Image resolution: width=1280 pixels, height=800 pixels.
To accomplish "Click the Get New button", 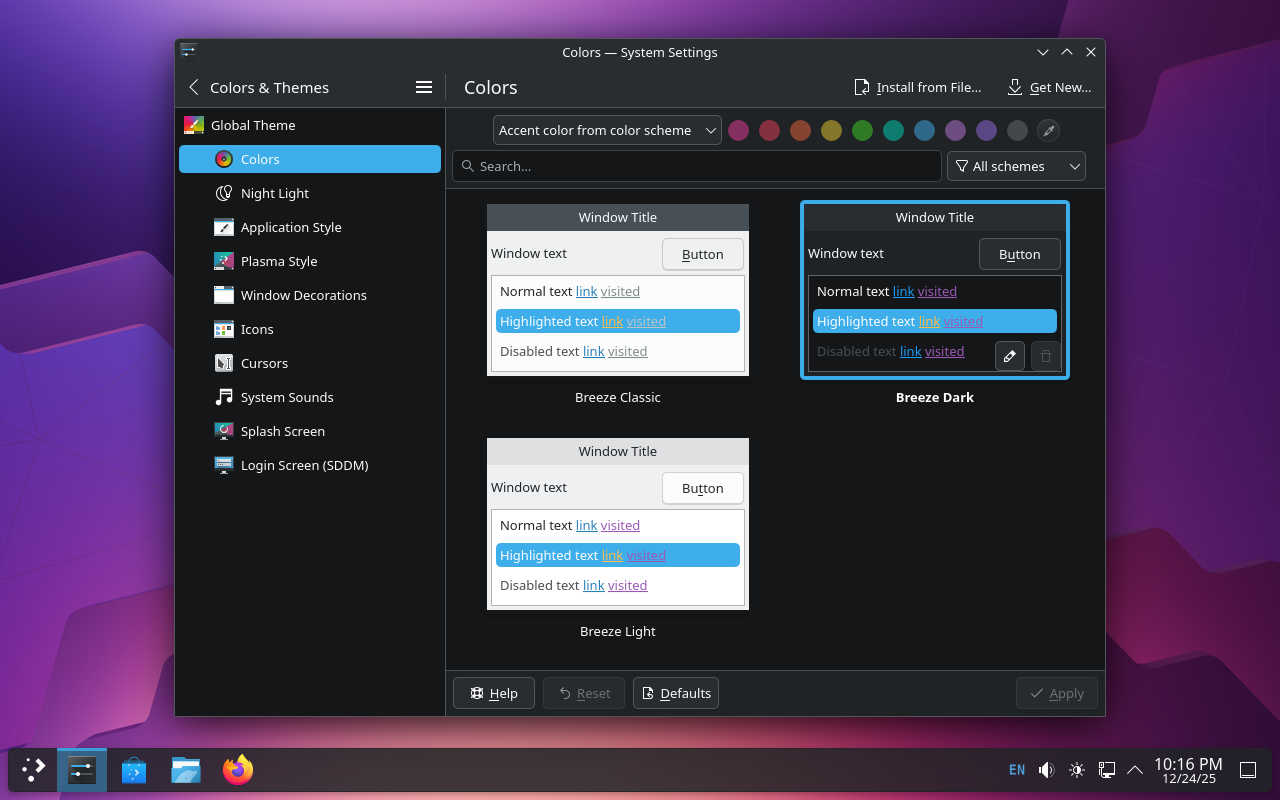I will pos(1049,87).
